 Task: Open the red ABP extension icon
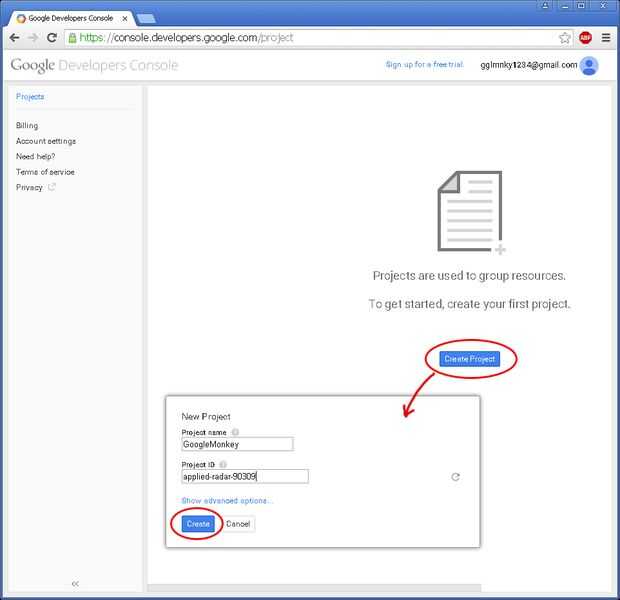click(585, 38)
